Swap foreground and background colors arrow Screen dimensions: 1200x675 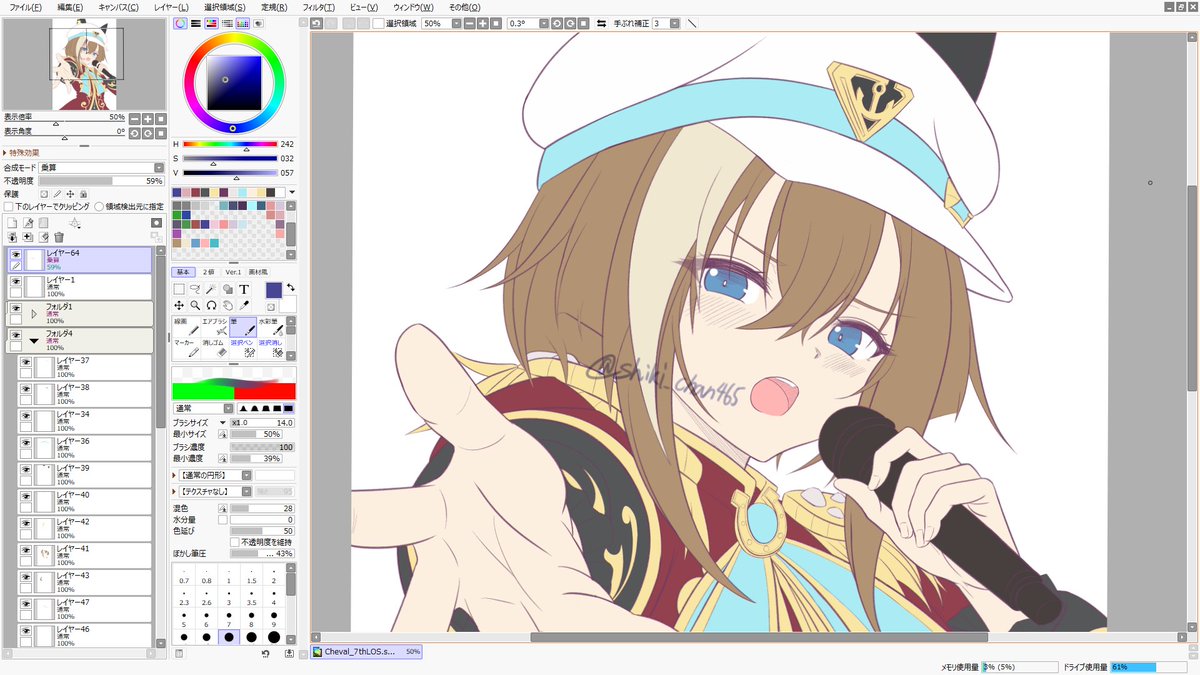(291, 287)
